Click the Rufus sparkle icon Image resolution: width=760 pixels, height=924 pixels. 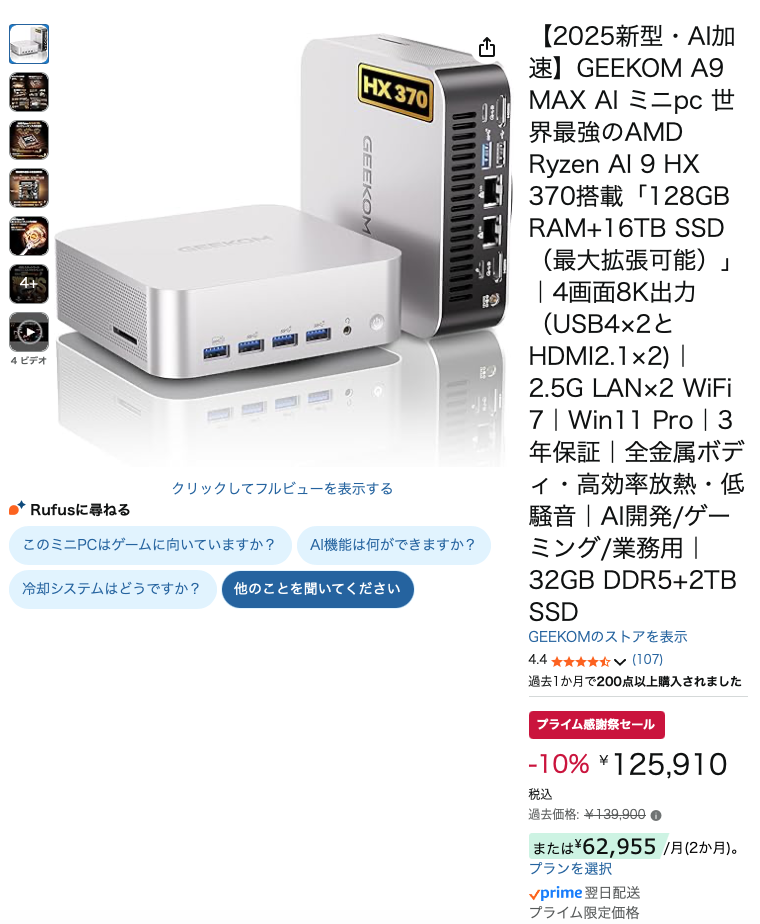click(17, 508)
